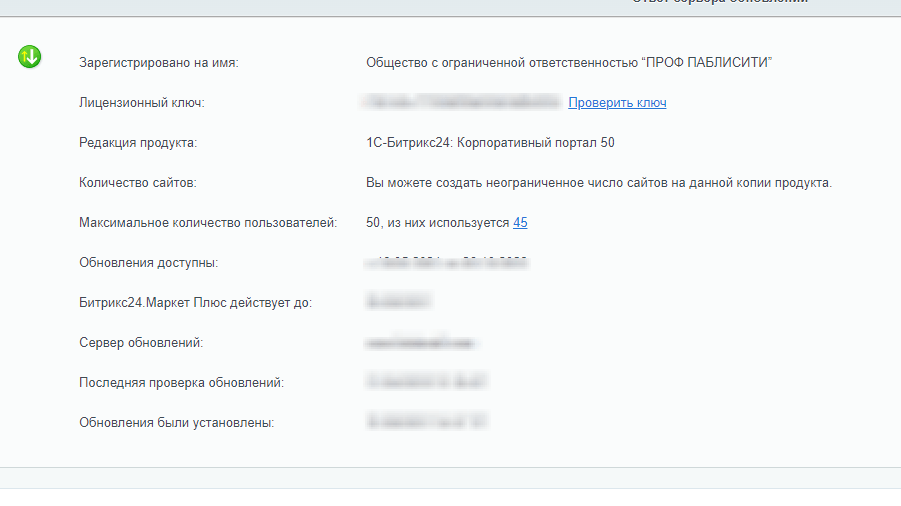Click the blurred license key value
The height and width of the screenshot is (506, 901).
[x=462, y=102]
